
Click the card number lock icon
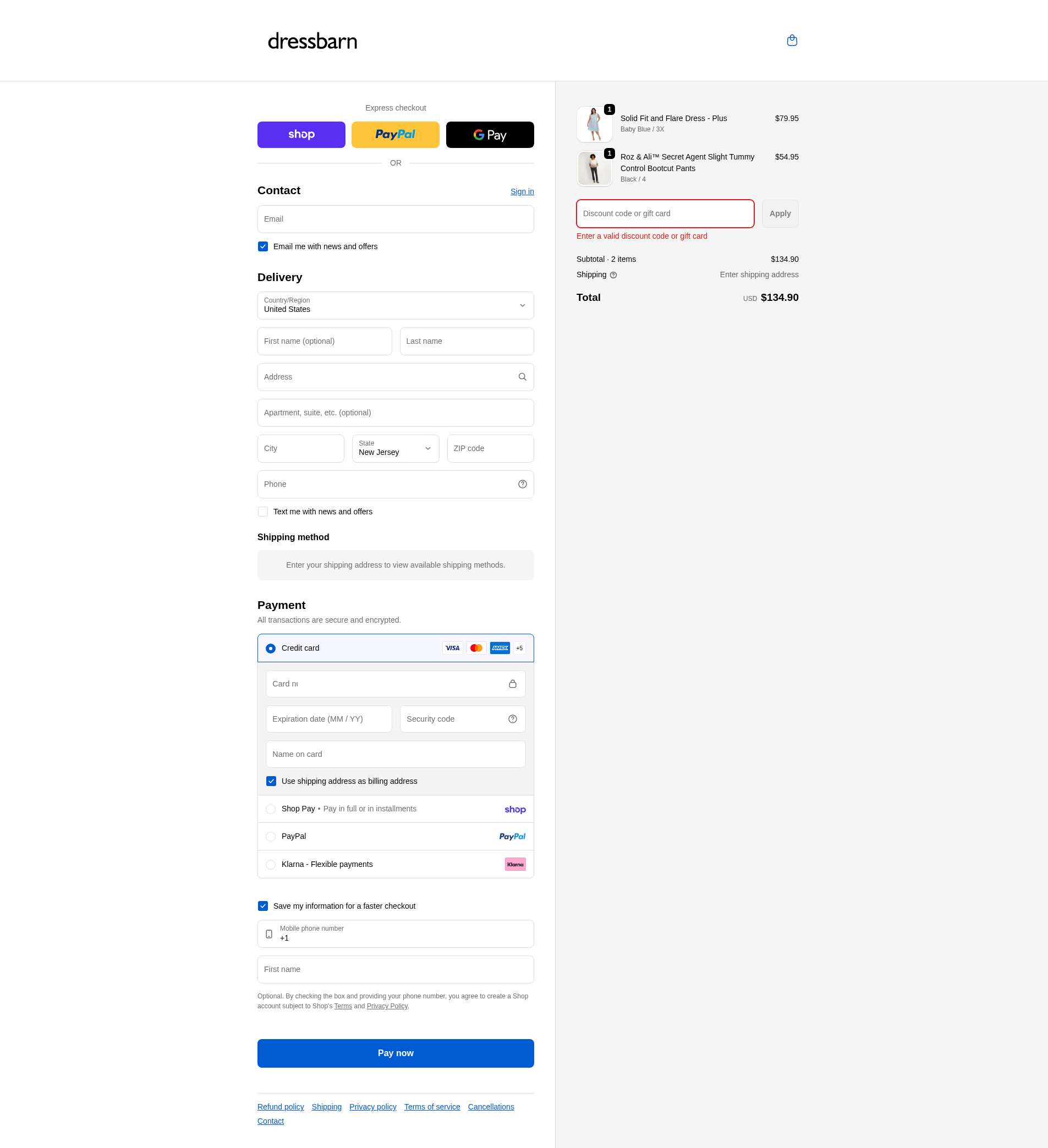(x=513, y=684)
